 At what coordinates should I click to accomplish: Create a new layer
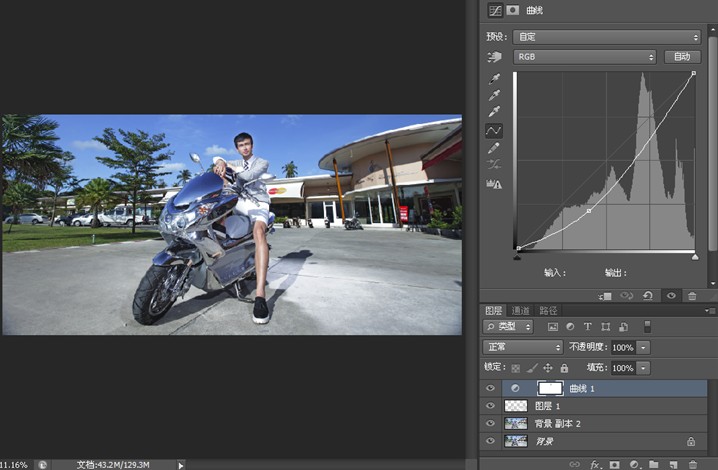[x=673, y=464]
